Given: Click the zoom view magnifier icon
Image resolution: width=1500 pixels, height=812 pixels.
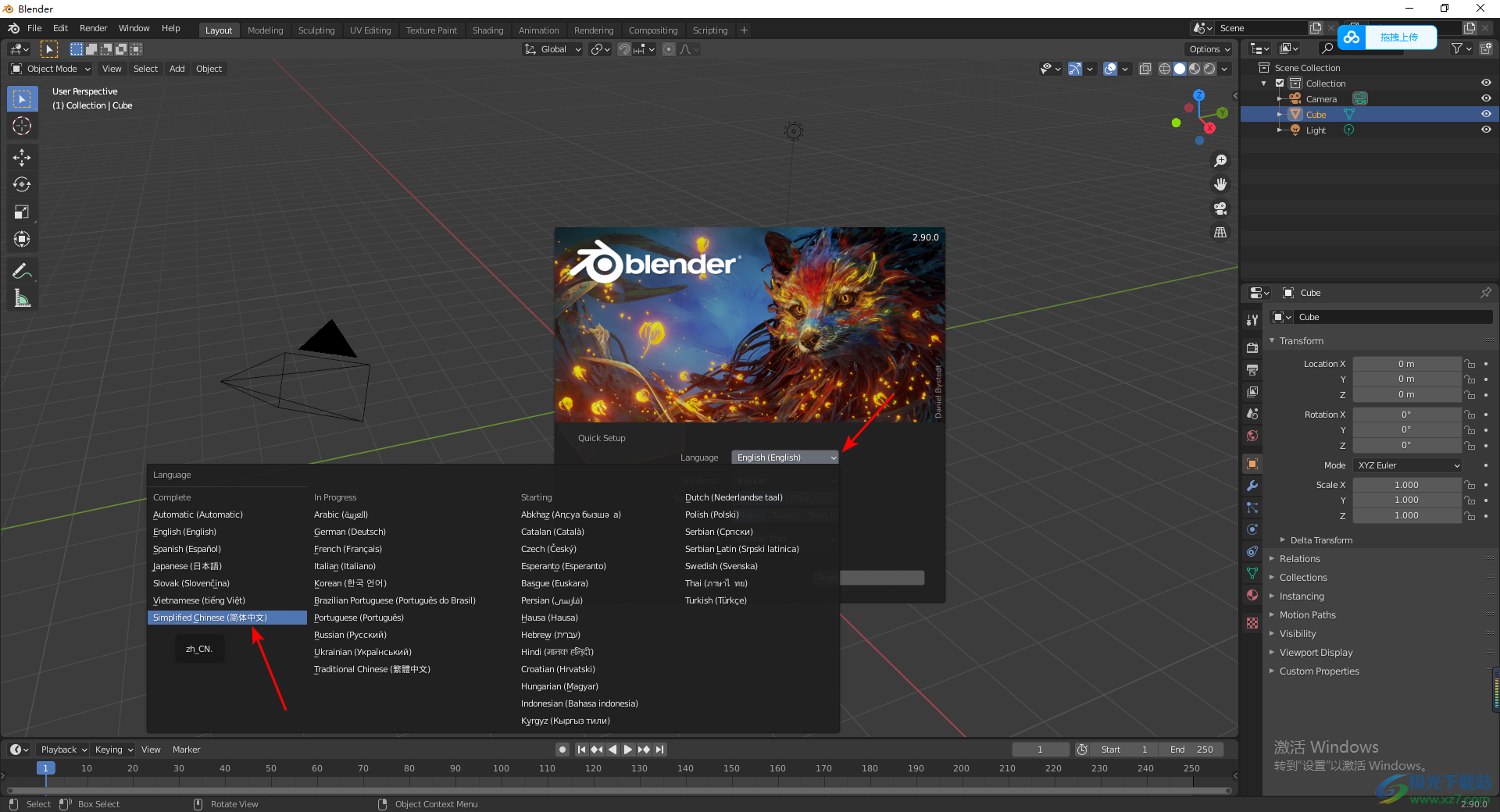Looking at the screenshot, I should [x=1220, y=161].
